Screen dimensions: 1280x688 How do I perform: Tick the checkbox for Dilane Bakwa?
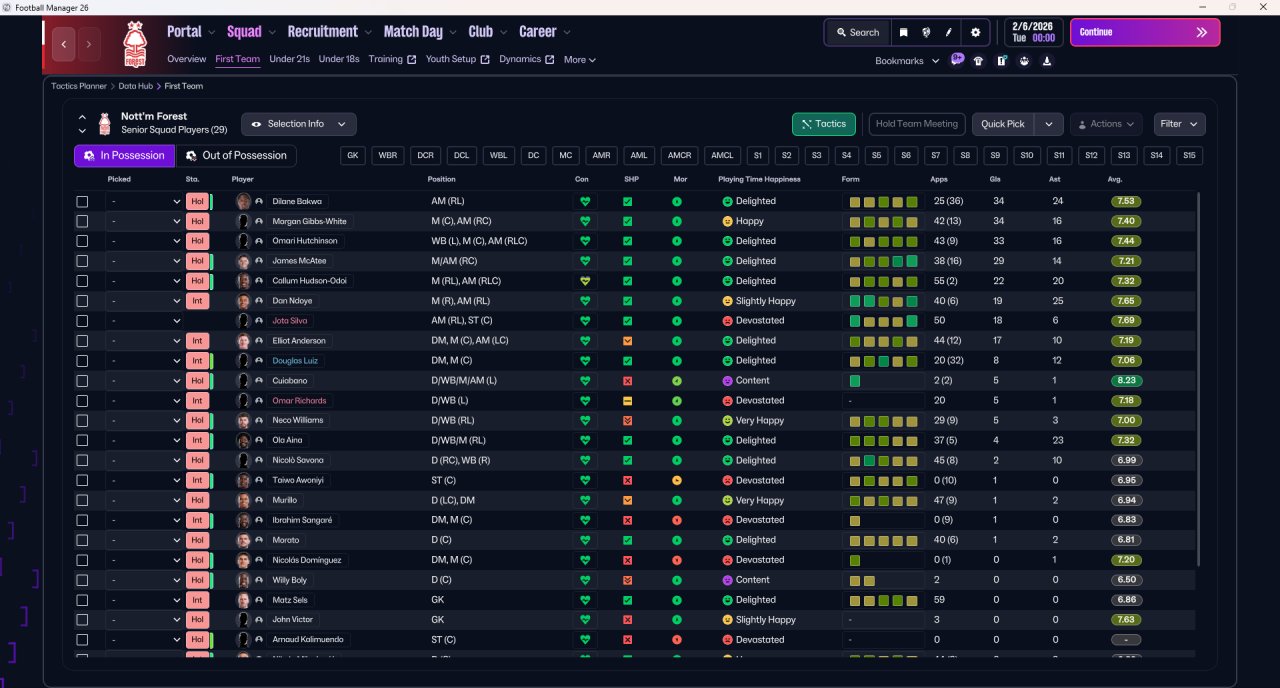click(82, 201)
